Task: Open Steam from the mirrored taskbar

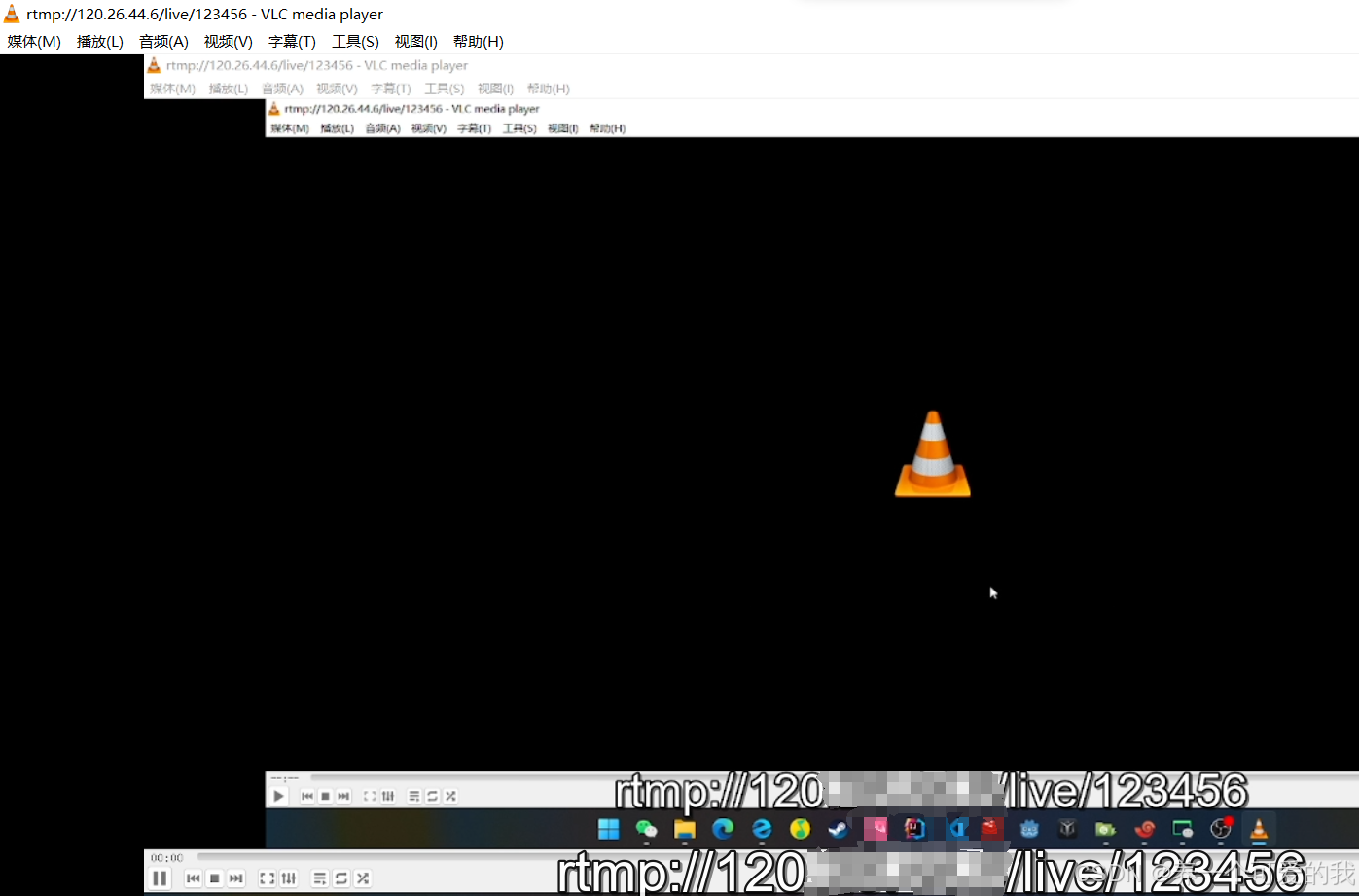Action: click(x=838, y=829)
